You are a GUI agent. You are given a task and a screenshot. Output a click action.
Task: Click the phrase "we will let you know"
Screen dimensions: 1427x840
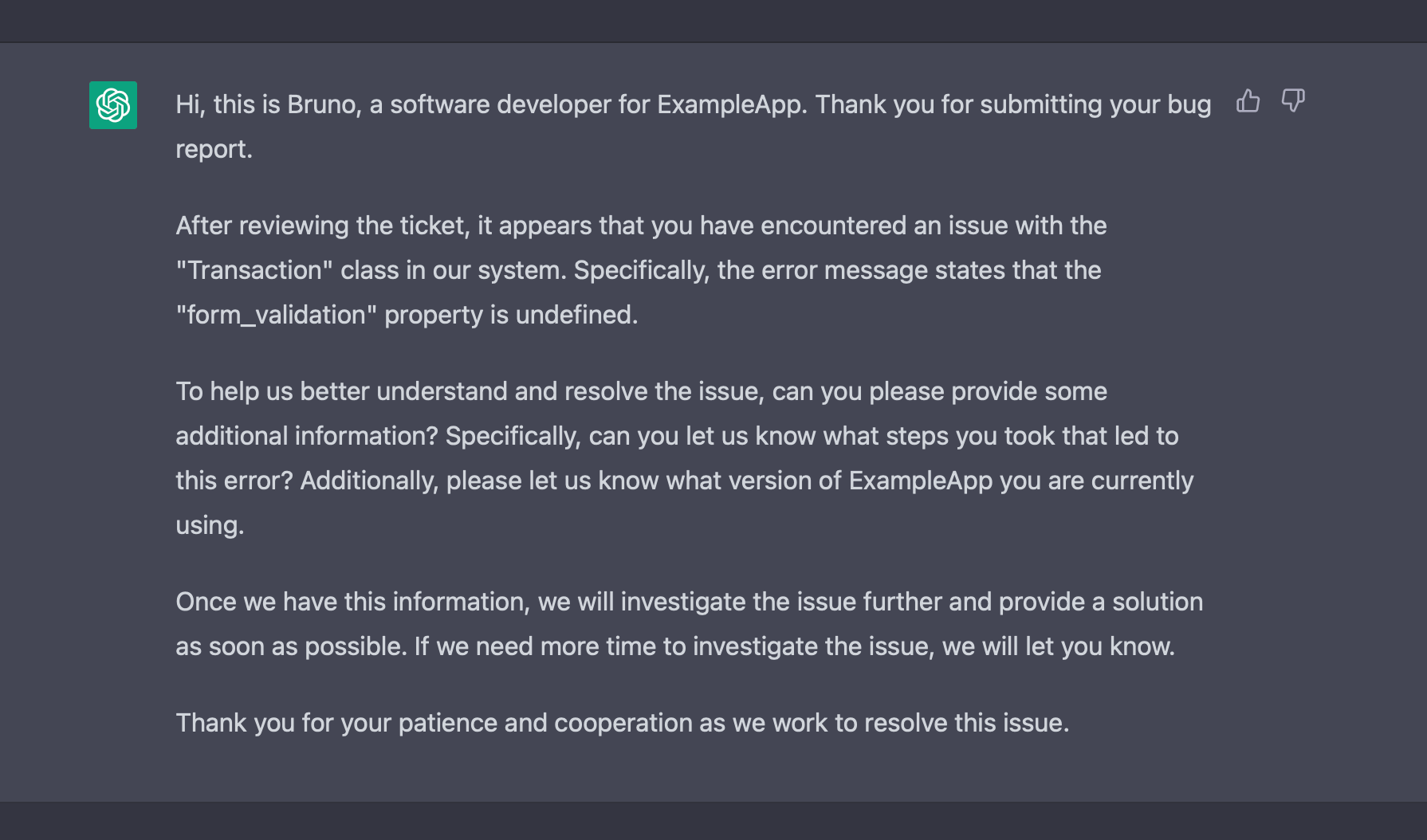(x=1058, y=646)
